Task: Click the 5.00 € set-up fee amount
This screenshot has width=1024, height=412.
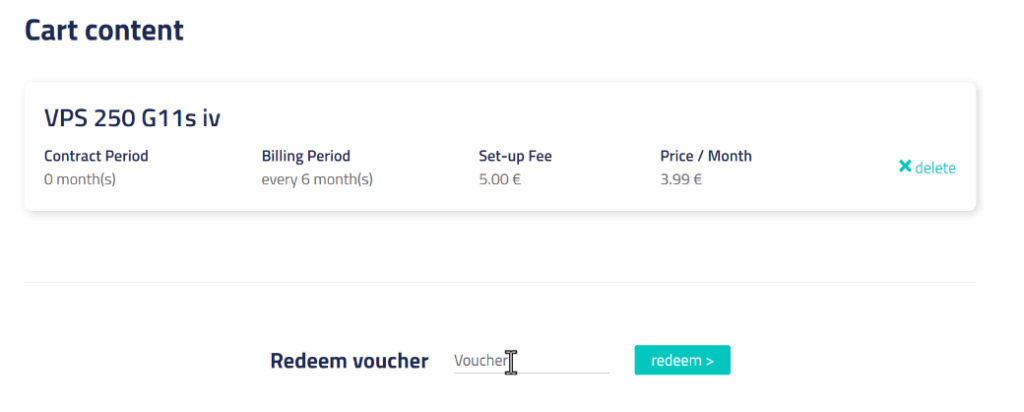Action: [x=500, y=180]
